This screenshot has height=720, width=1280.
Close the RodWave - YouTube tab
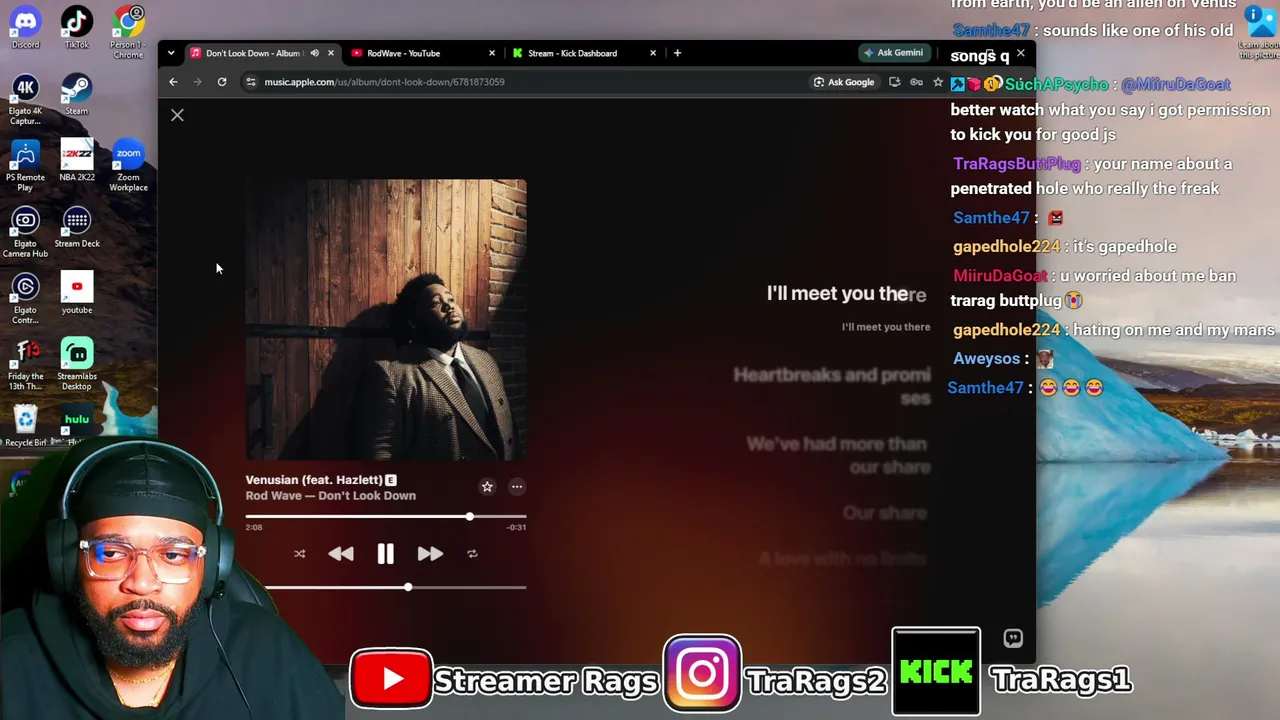coord(492,53)
